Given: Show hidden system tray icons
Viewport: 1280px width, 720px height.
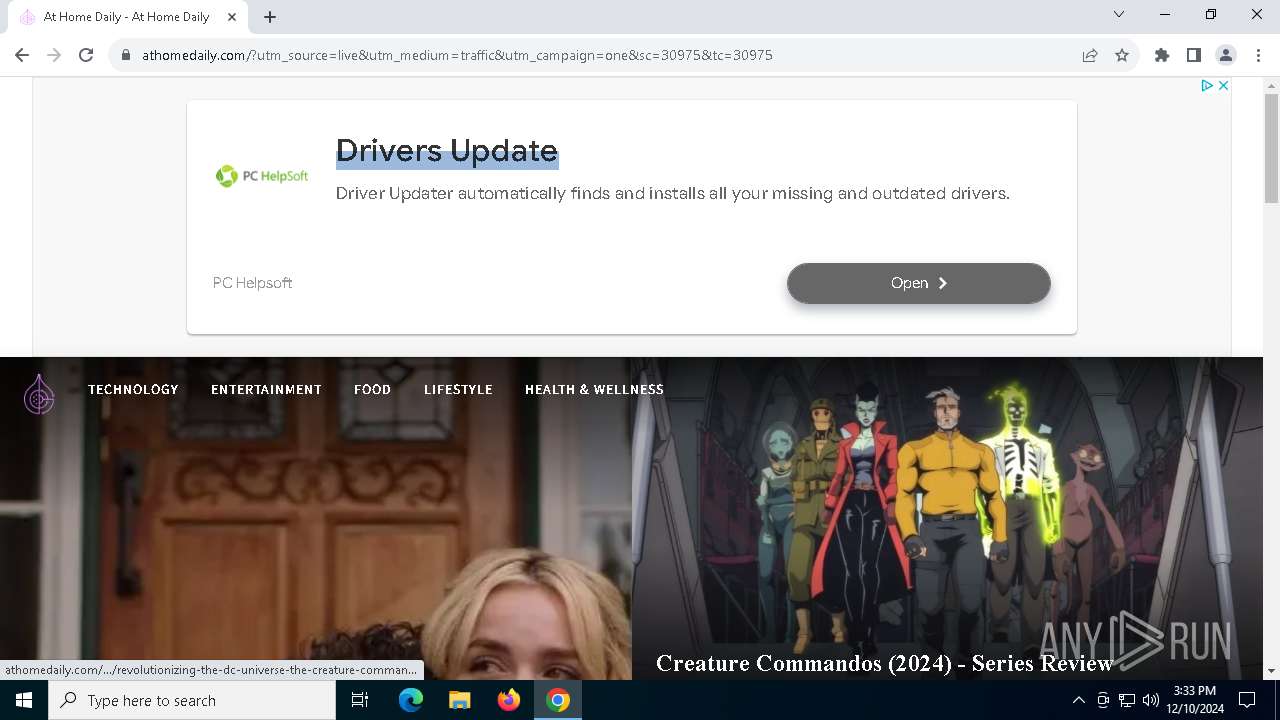Looking at the screenshot, I should pyautogui.click(x=1078, y=700).
